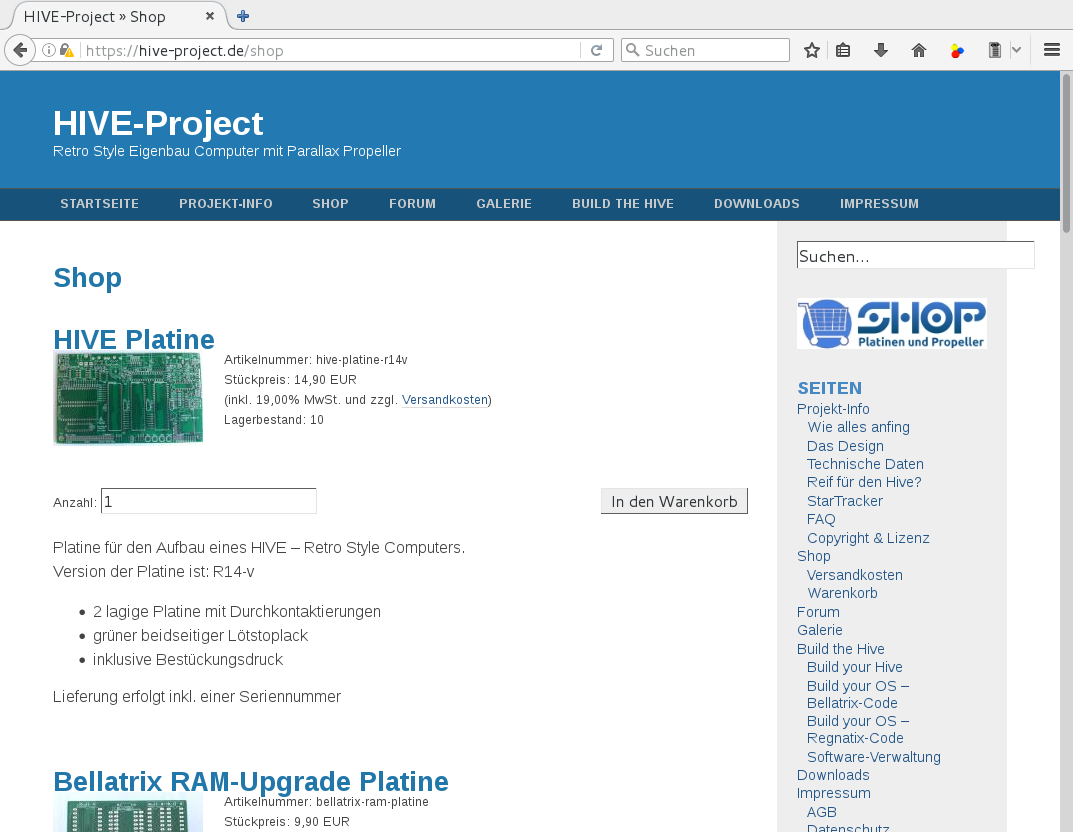Open the downloads arrow icon in toolbar
Viewport: 1073px width, 832px height.
(x=881, y=50)
